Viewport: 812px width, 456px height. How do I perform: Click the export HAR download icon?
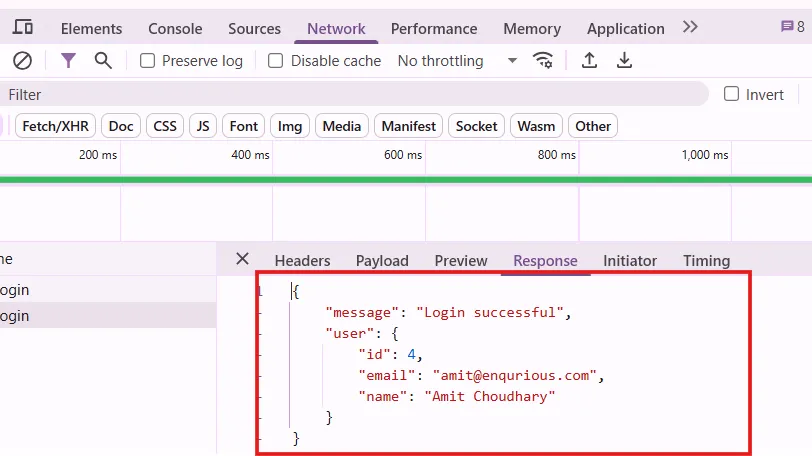click(x=625, y=61)
